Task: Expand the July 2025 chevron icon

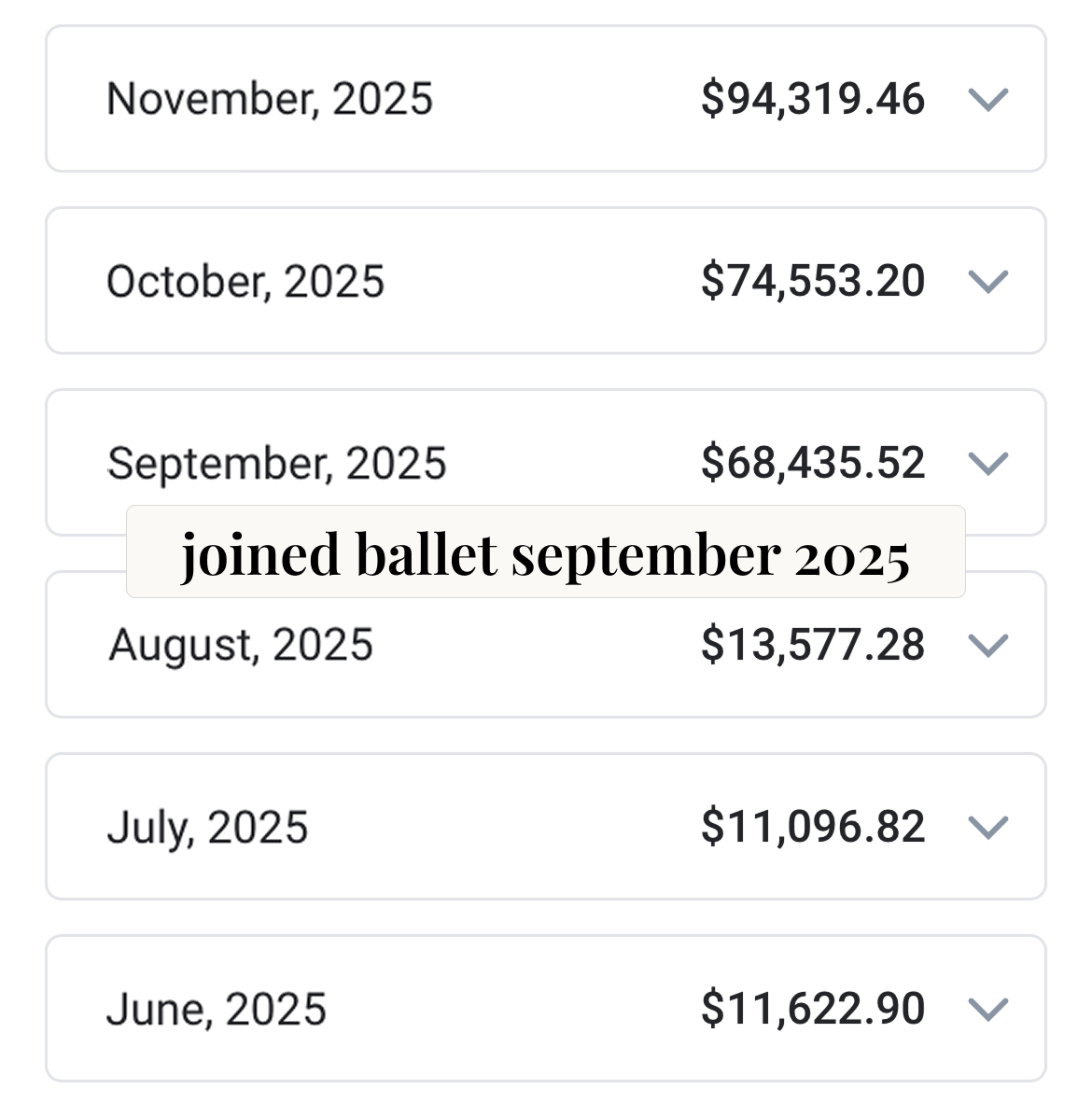Action: (x=988, y=827)
